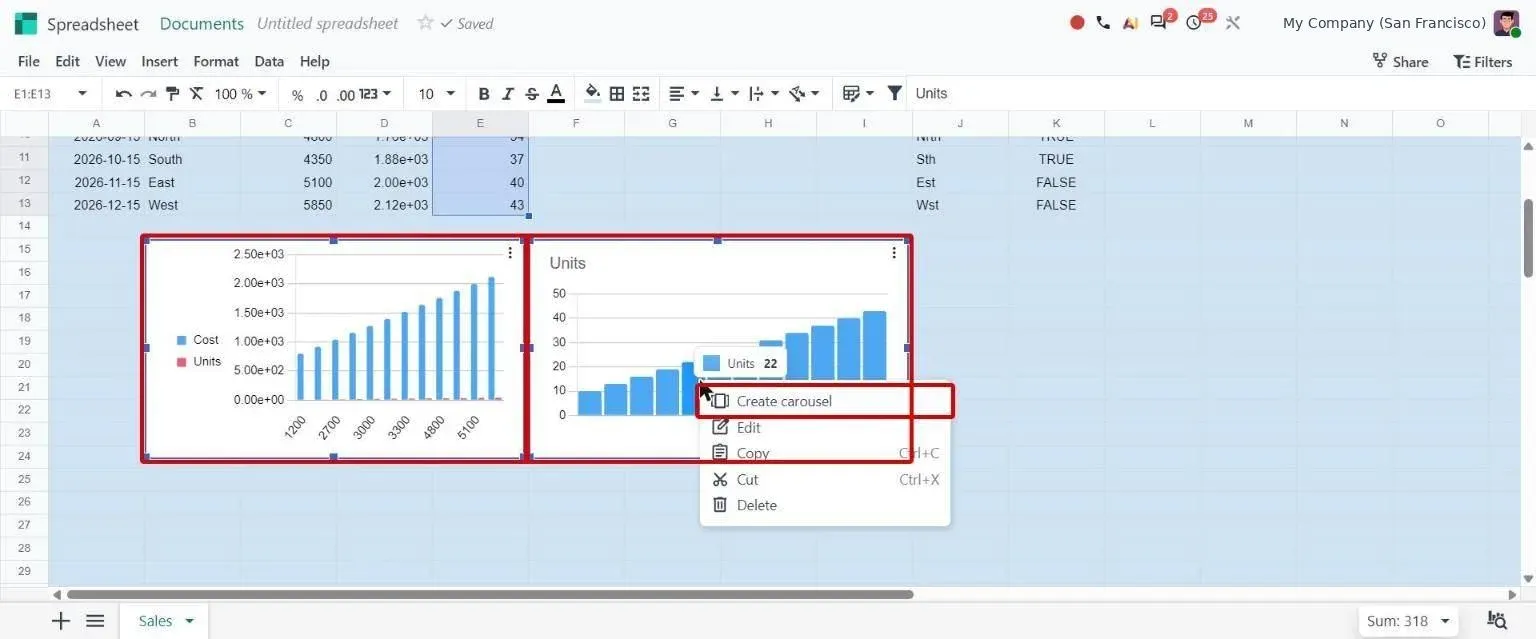Toggle the favorite star icon
This screenshot has height=639, width=1536.
425,23
